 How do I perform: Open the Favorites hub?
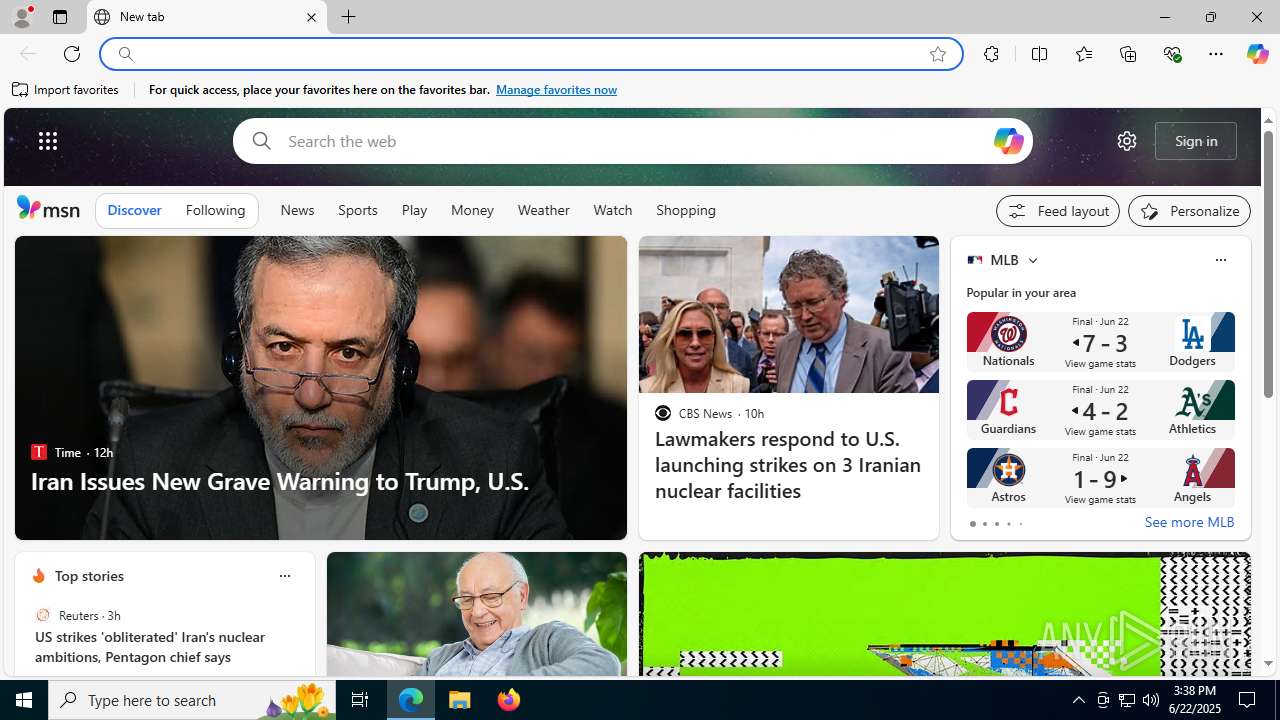pyautogui.click(x=1083, y=54)
